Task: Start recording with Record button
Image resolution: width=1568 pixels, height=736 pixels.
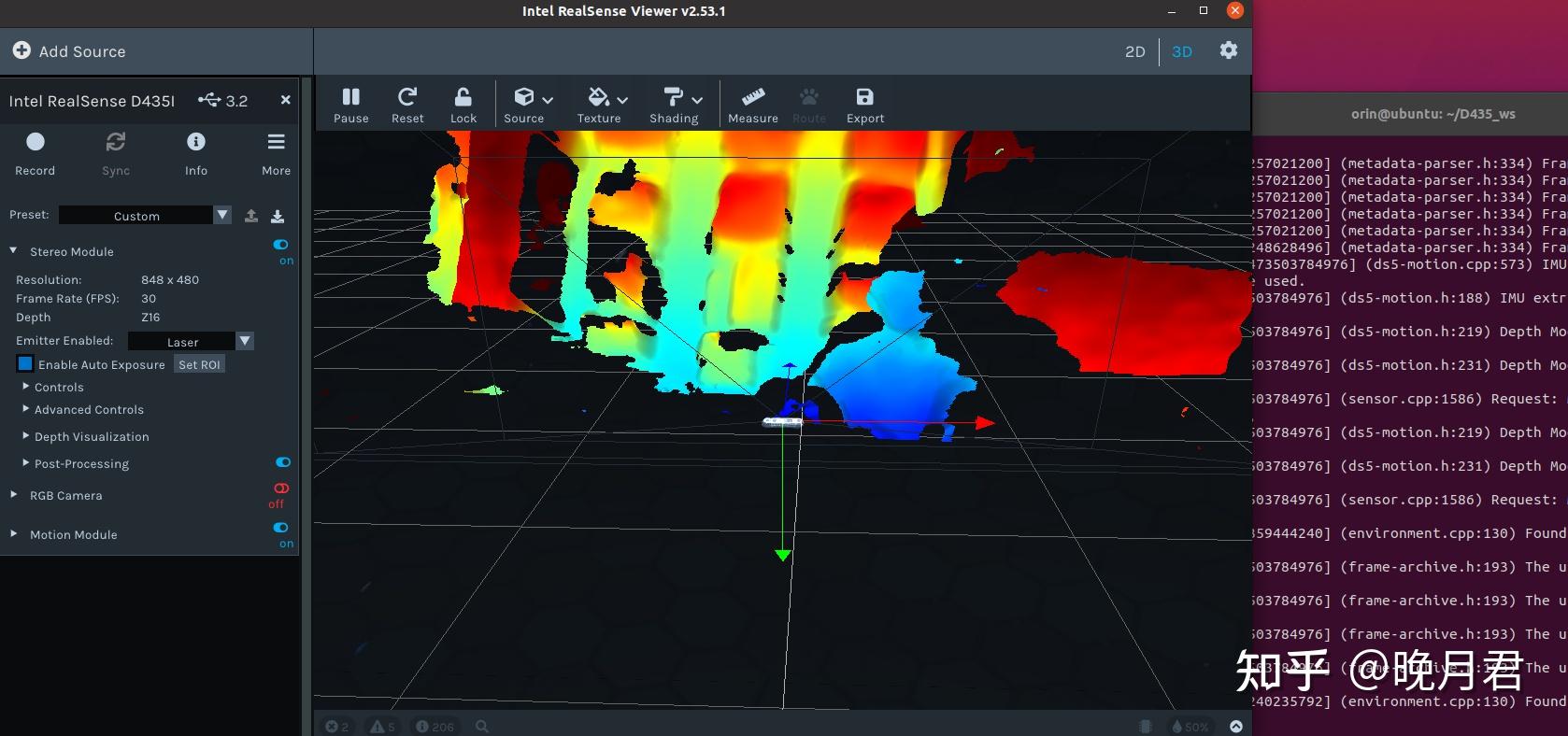Action: (x=36, y=152)
